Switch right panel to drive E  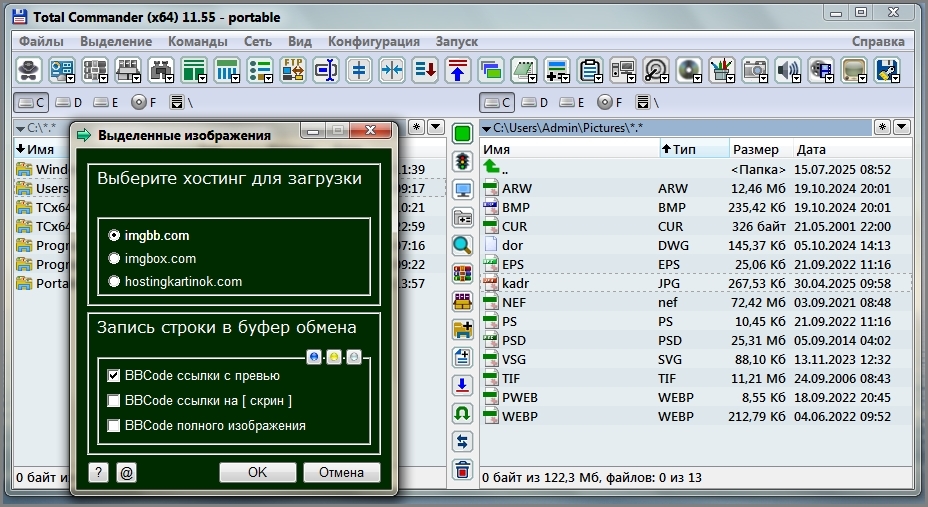[x=571, y=103]
